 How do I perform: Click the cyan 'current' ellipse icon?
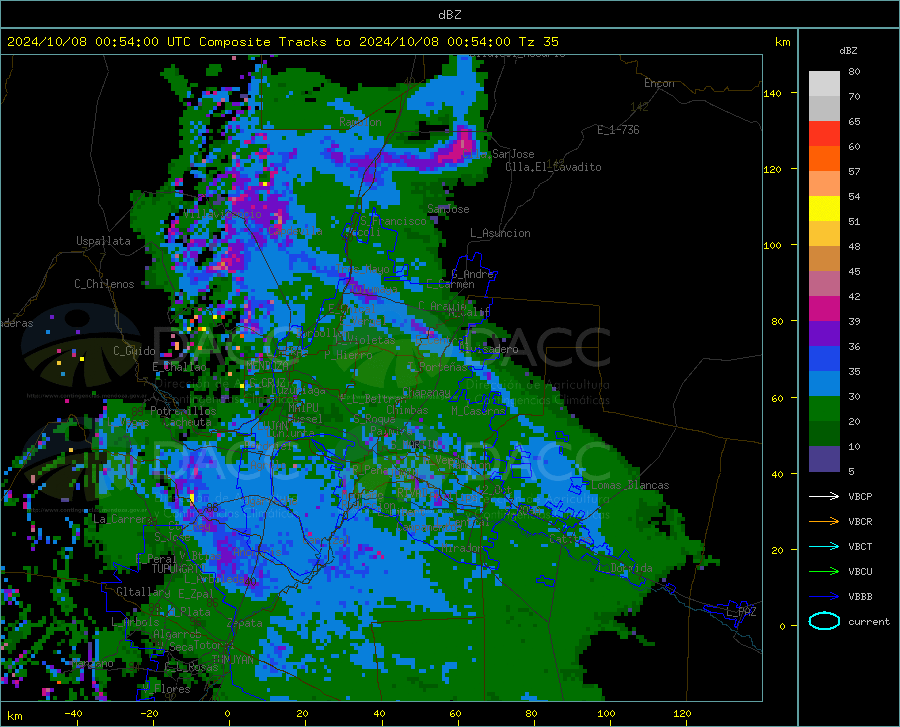824,621
